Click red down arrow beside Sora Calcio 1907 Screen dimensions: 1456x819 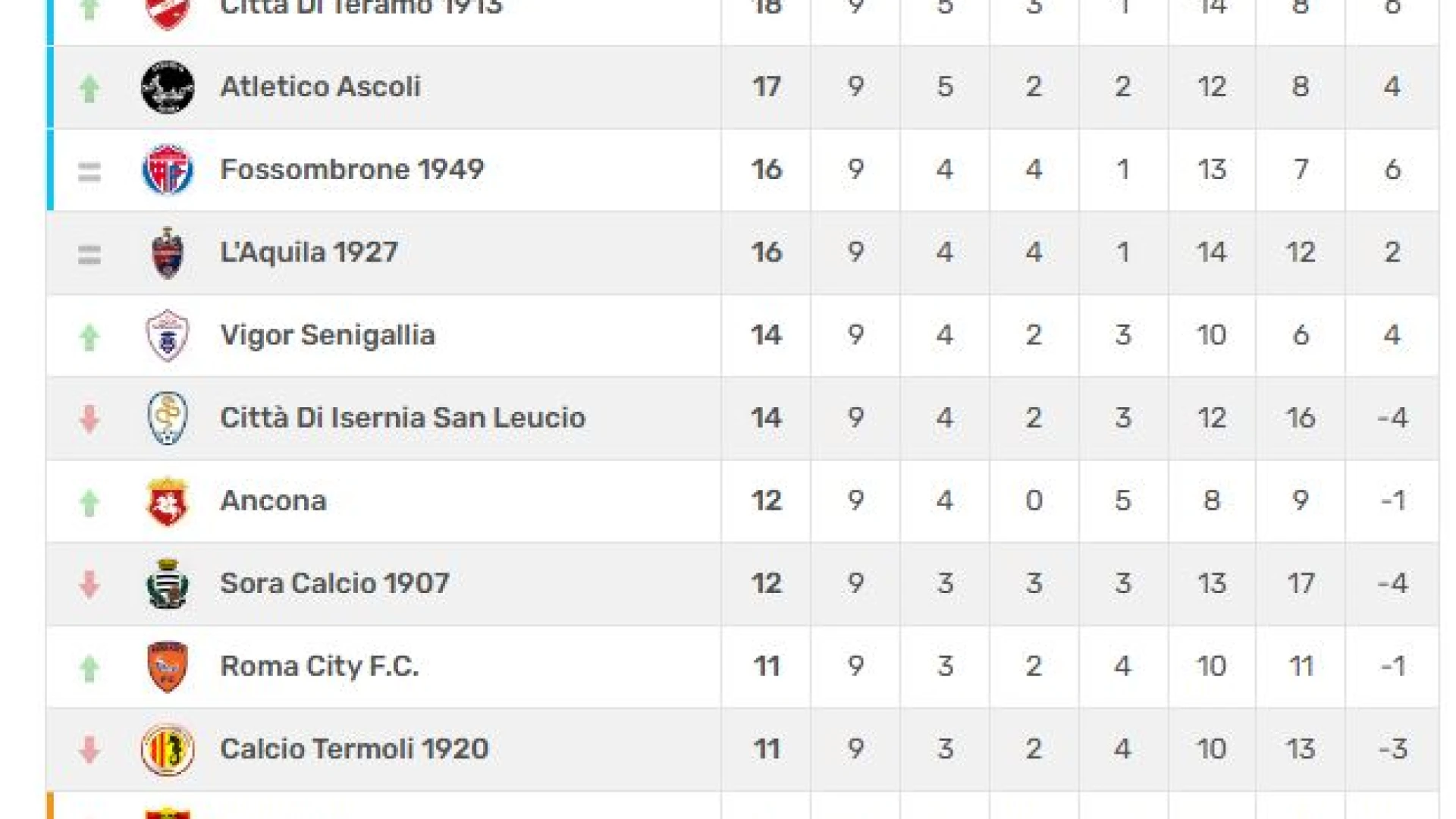(89, 585)
